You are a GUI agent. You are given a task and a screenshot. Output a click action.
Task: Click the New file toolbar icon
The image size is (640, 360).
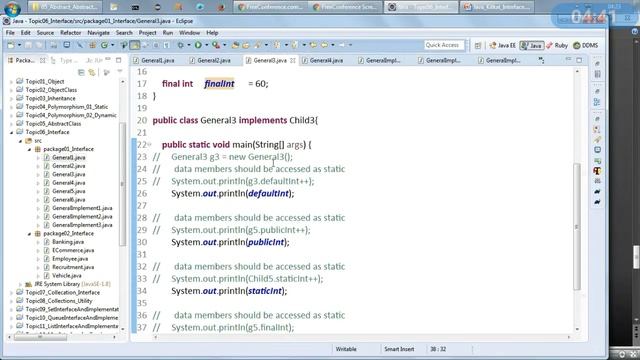(11, 45)
